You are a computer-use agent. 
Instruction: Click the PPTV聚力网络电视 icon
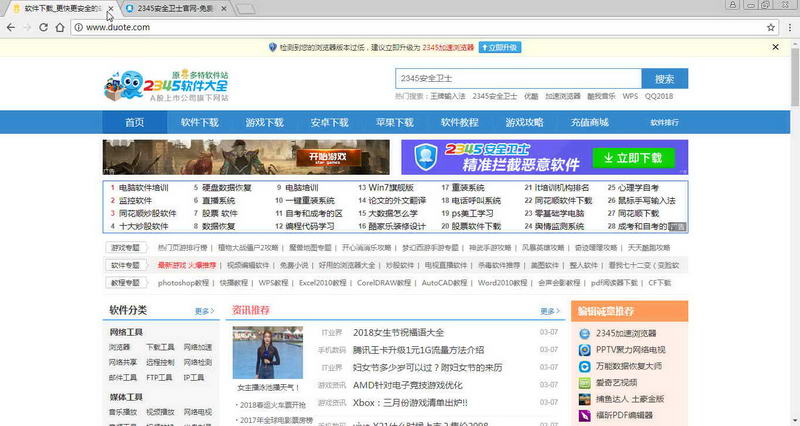pyautogui.click(x=585, y=350)
